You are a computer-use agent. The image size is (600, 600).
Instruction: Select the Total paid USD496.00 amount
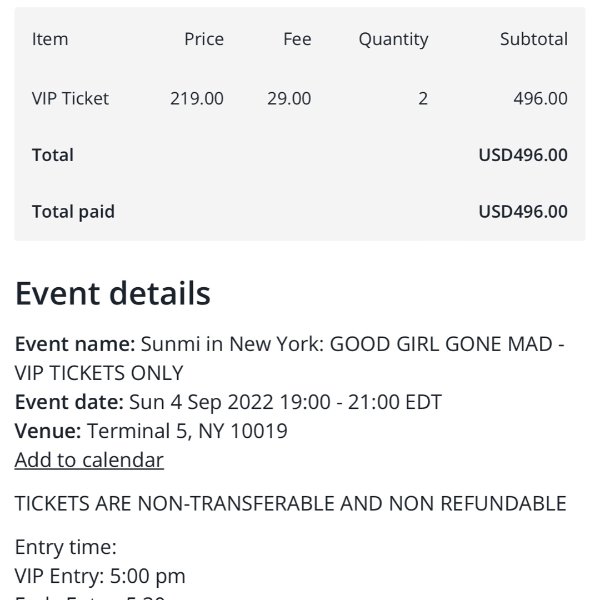pyautogui.click(x=523, y=212)
